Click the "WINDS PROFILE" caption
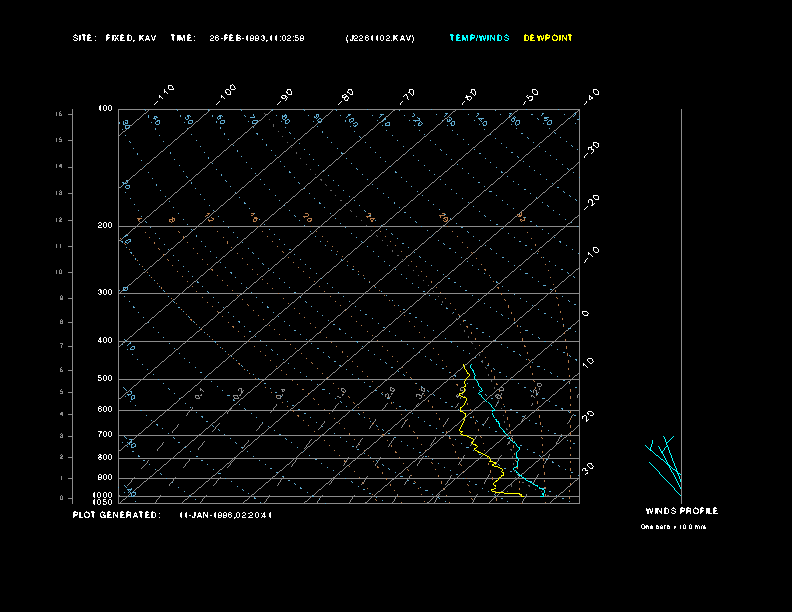This screenshot has width=792, height=612. pyautogui.click(x=681, y=511)
